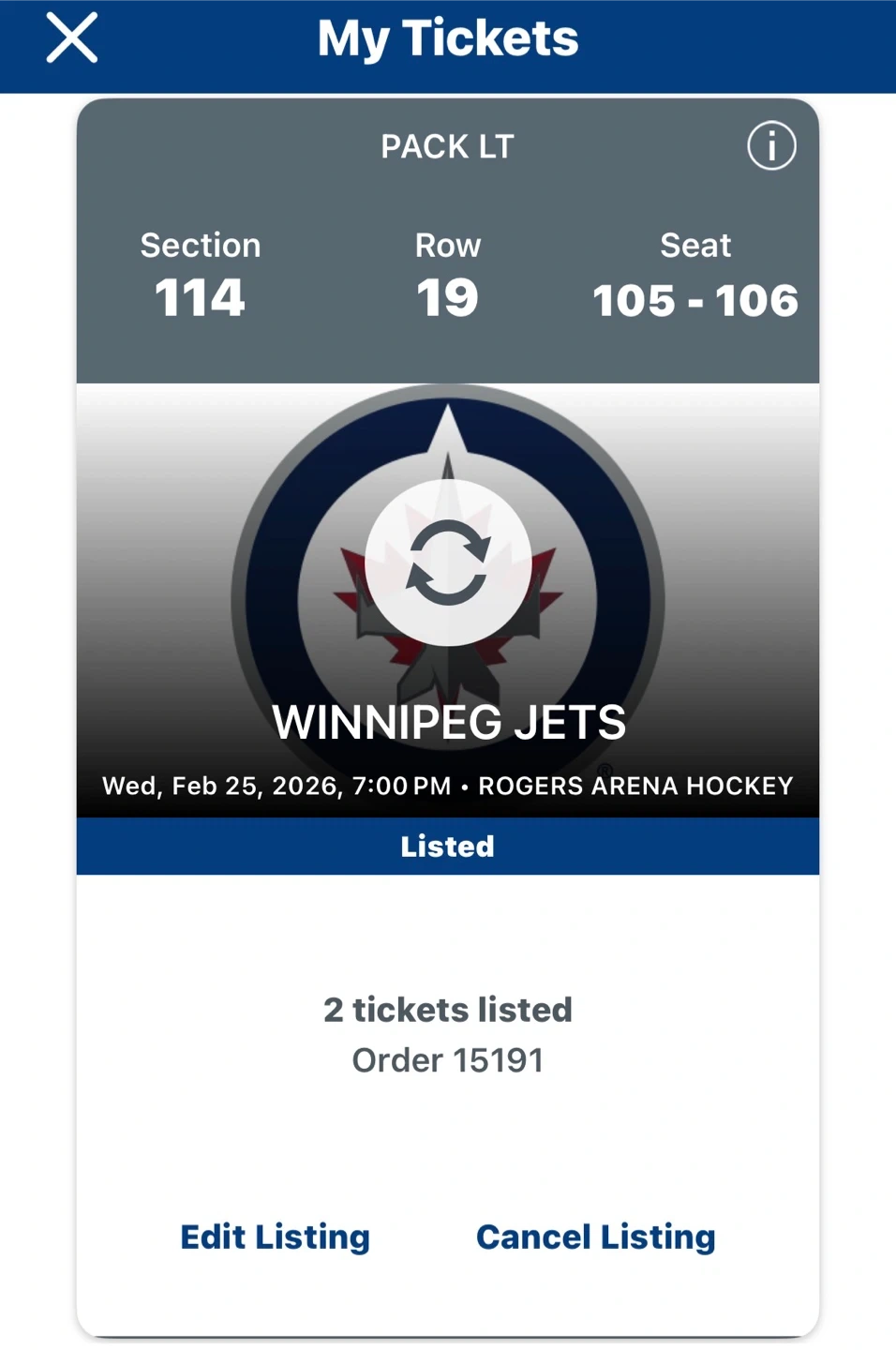
Task: Click the Edit Listing link
Action: [275, 1237]
